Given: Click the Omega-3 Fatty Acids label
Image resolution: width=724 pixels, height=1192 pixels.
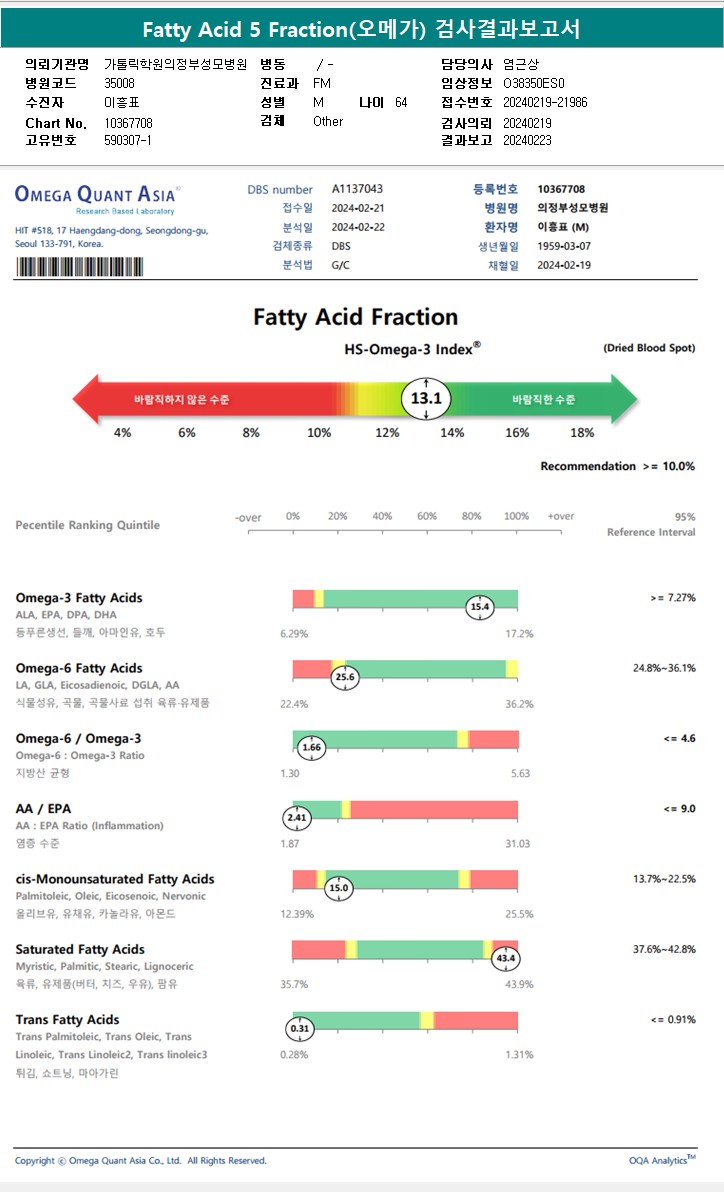Looking at the screenshot, I should (x=79, y=598).
